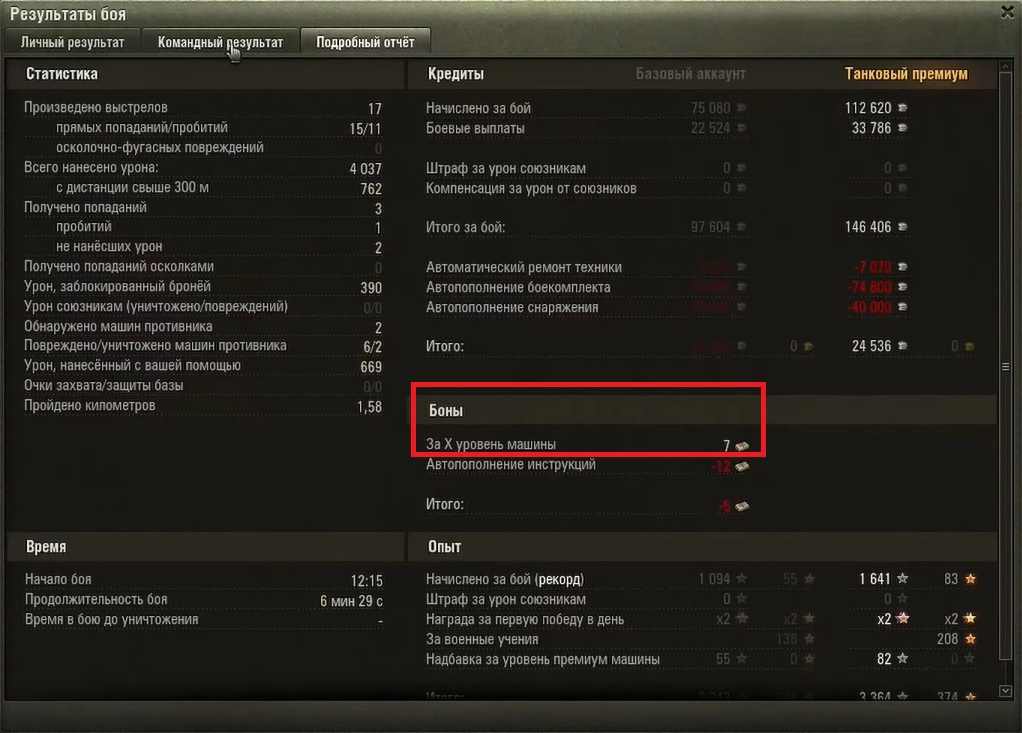Grab the vertical scrollbar thumb

[x=1006, y=367]
